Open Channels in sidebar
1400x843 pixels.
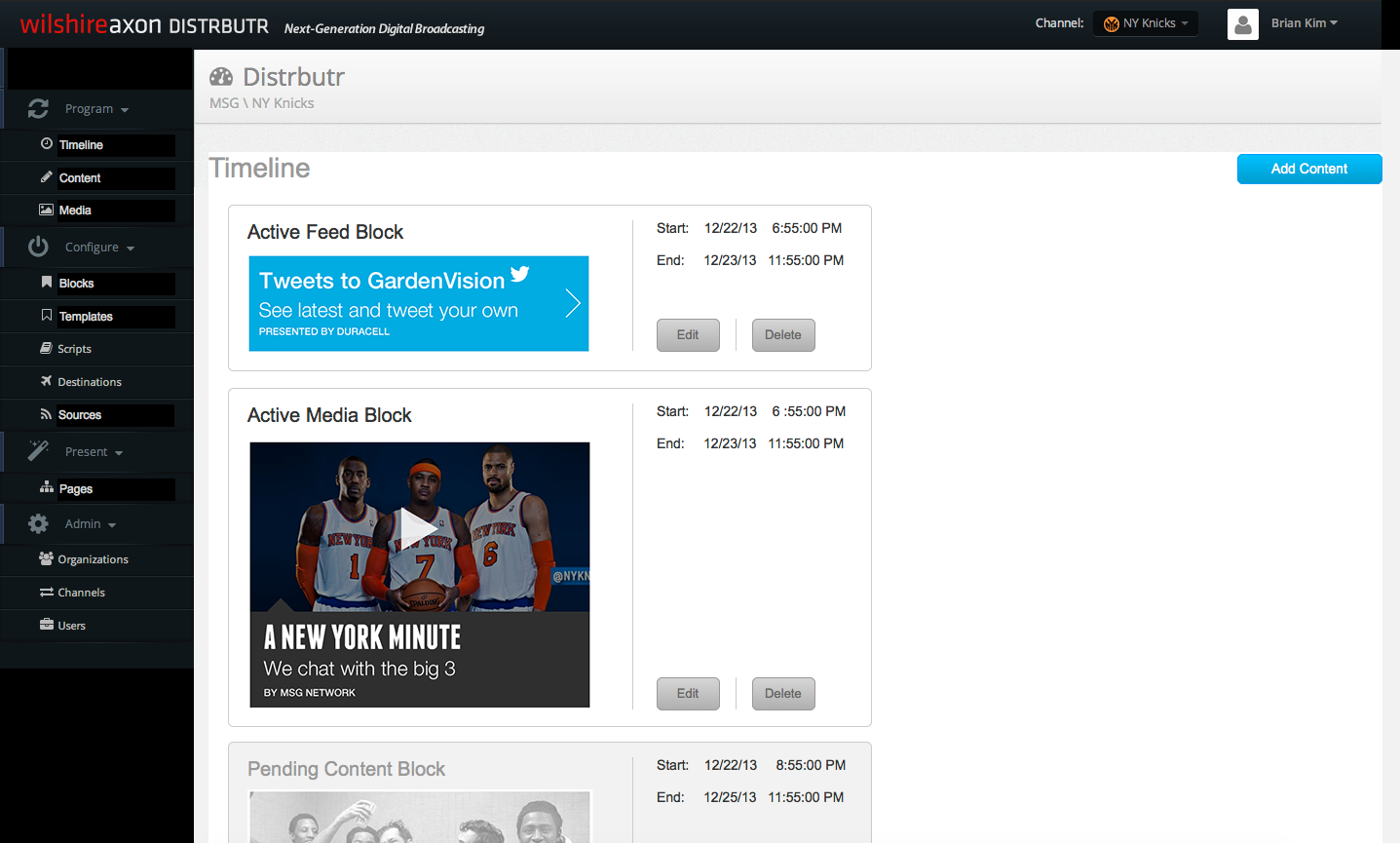click(x=81, y=593)
